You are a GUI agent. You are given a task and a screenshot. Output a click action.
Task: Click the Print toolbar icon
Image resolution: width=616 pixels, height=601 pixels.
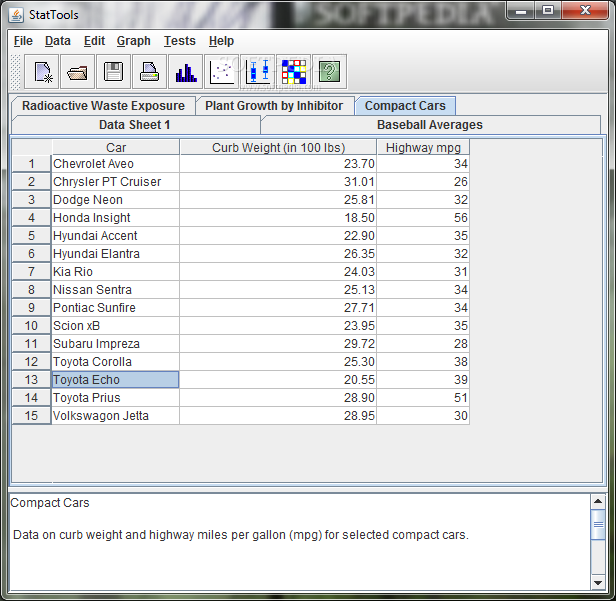coord(149,72)
